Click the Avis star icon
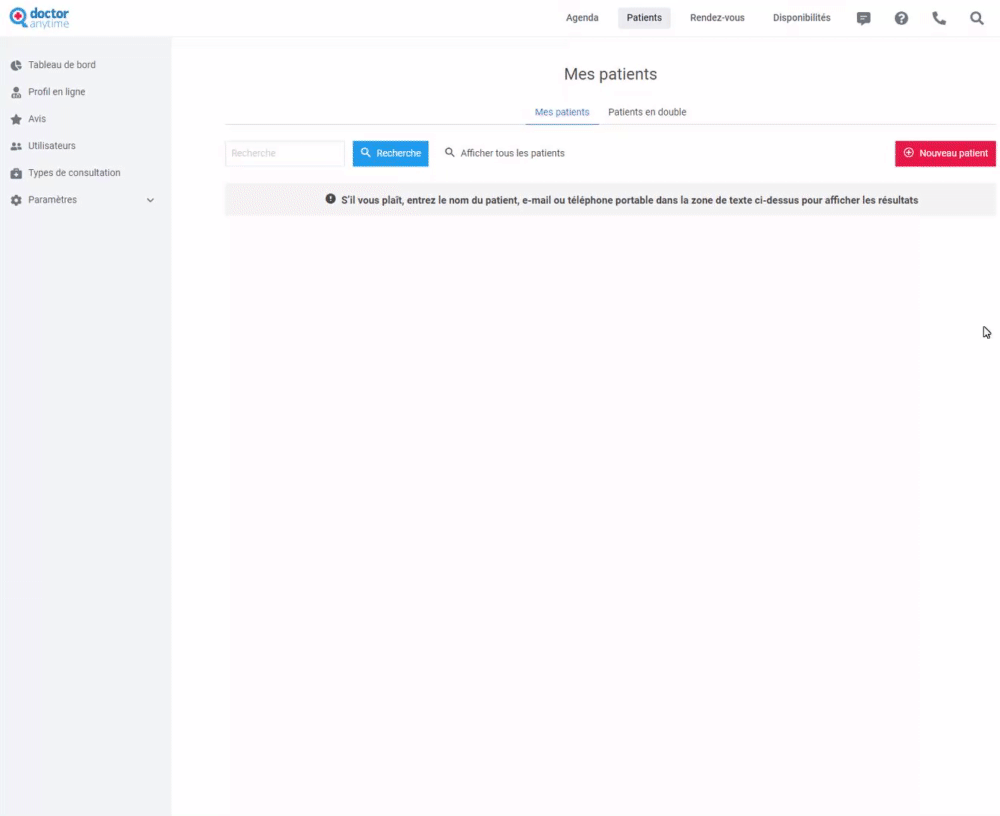This screenshot has height=816, width=1000. [16, 119]
